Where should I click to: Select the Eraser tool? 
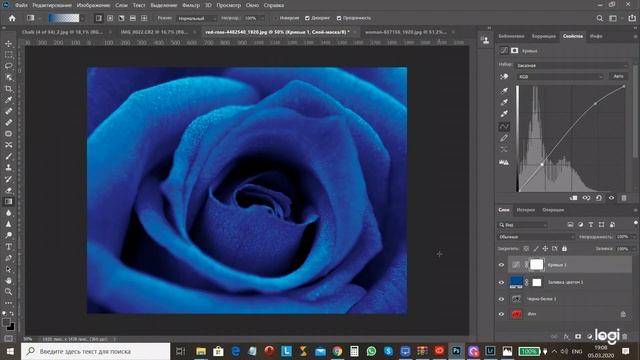(8, 190)
